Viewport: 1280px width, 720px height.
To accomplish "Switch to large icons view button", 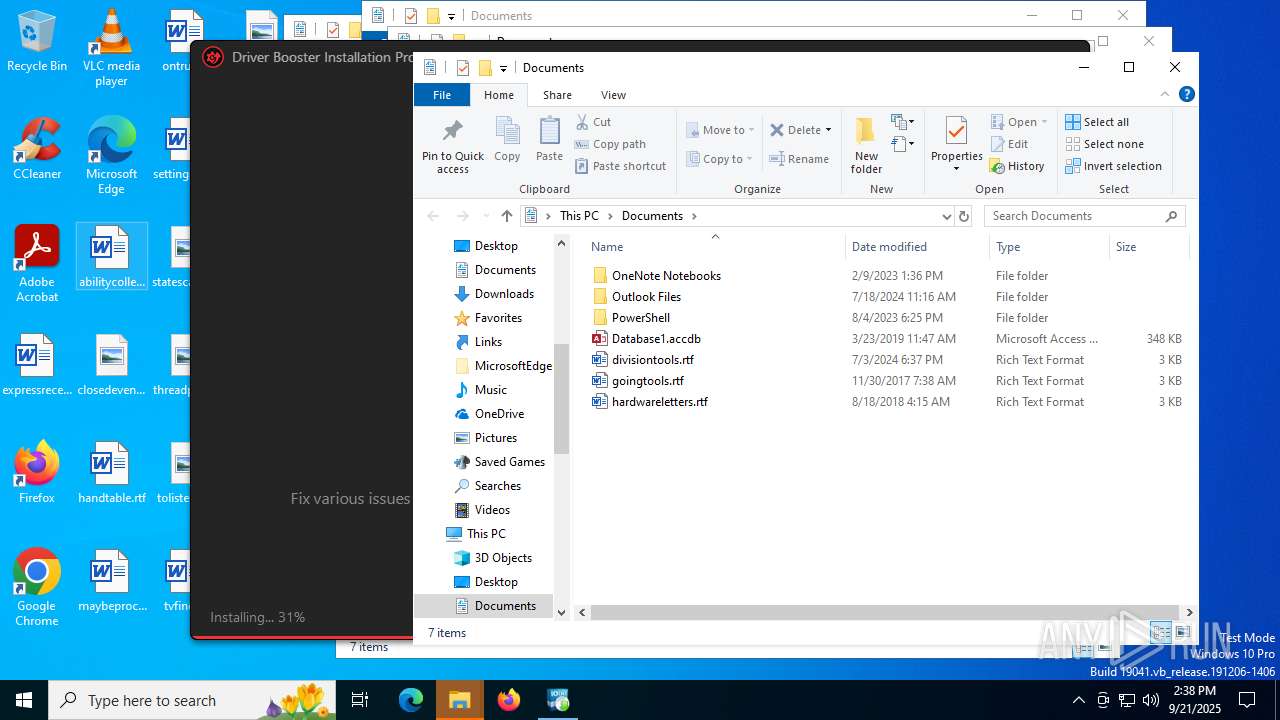I will (1182, 632).
